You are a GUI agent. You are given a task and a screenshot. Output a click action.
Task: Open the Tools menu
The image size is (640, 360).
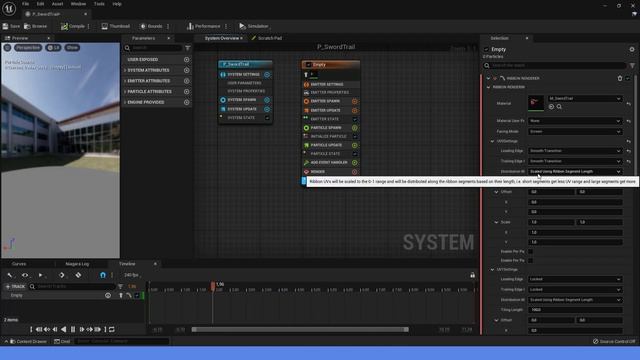tap(99, 4)
